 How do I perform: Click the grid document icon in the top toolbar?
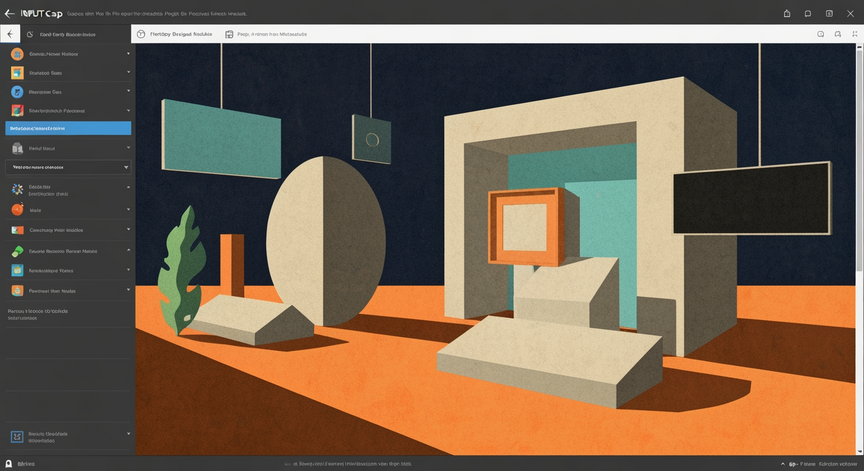click(x=229, y=34)
